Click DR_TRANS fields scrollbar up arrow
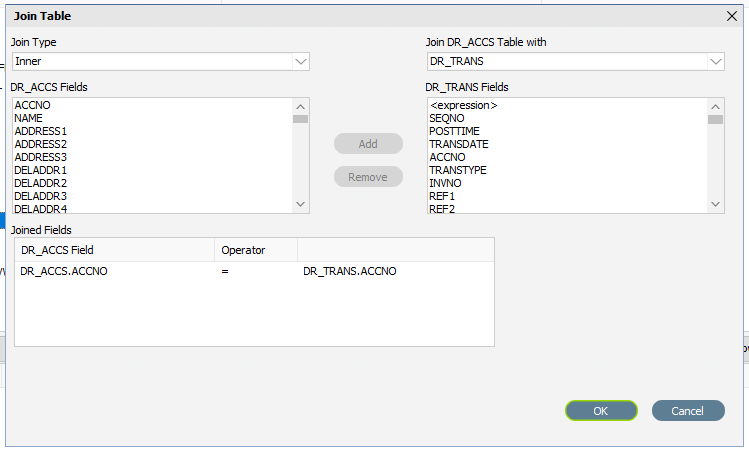 tap(716, 107)
